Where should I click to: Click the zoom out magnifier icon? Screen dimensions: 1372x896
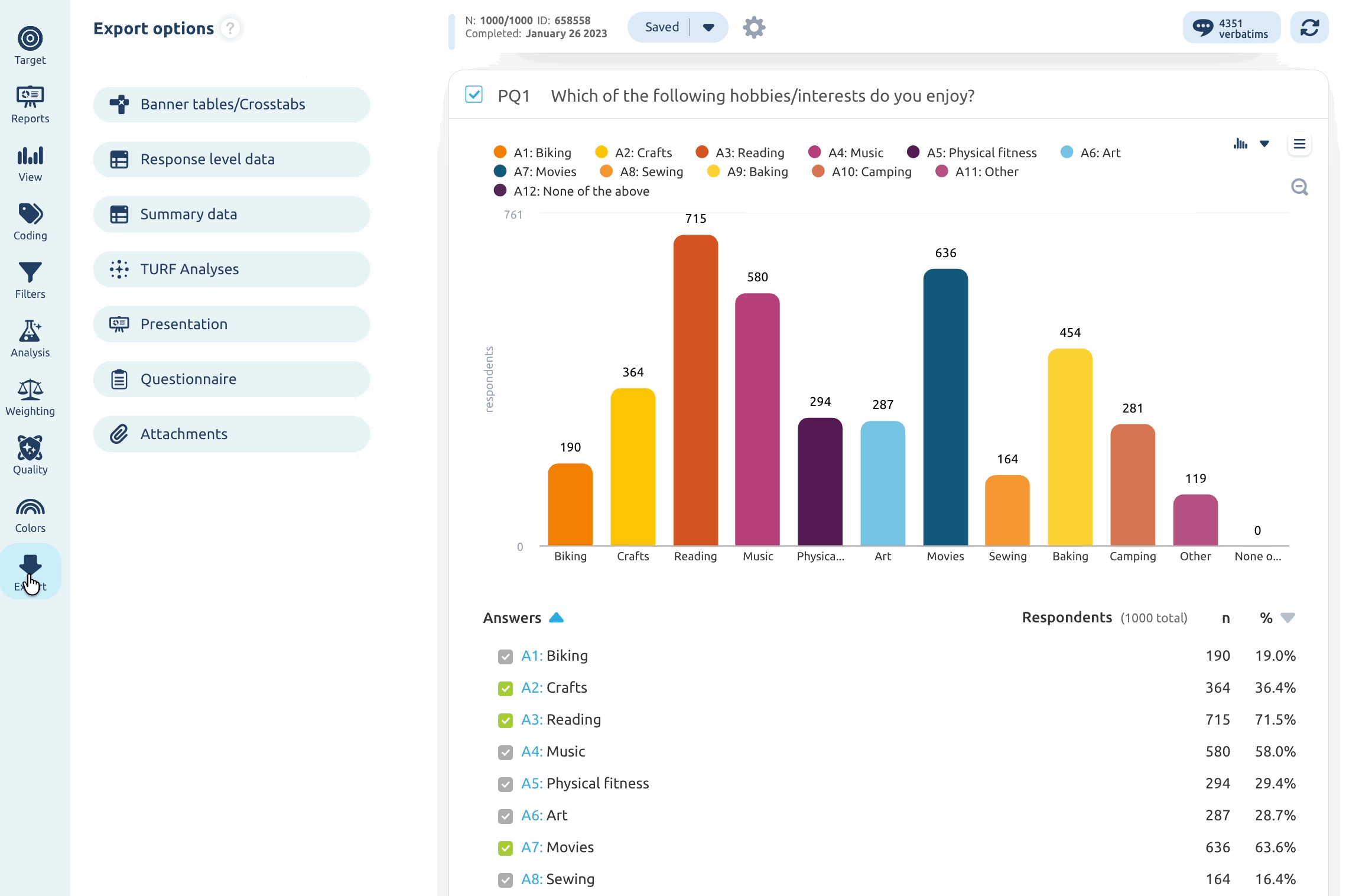pos(1299,187)
